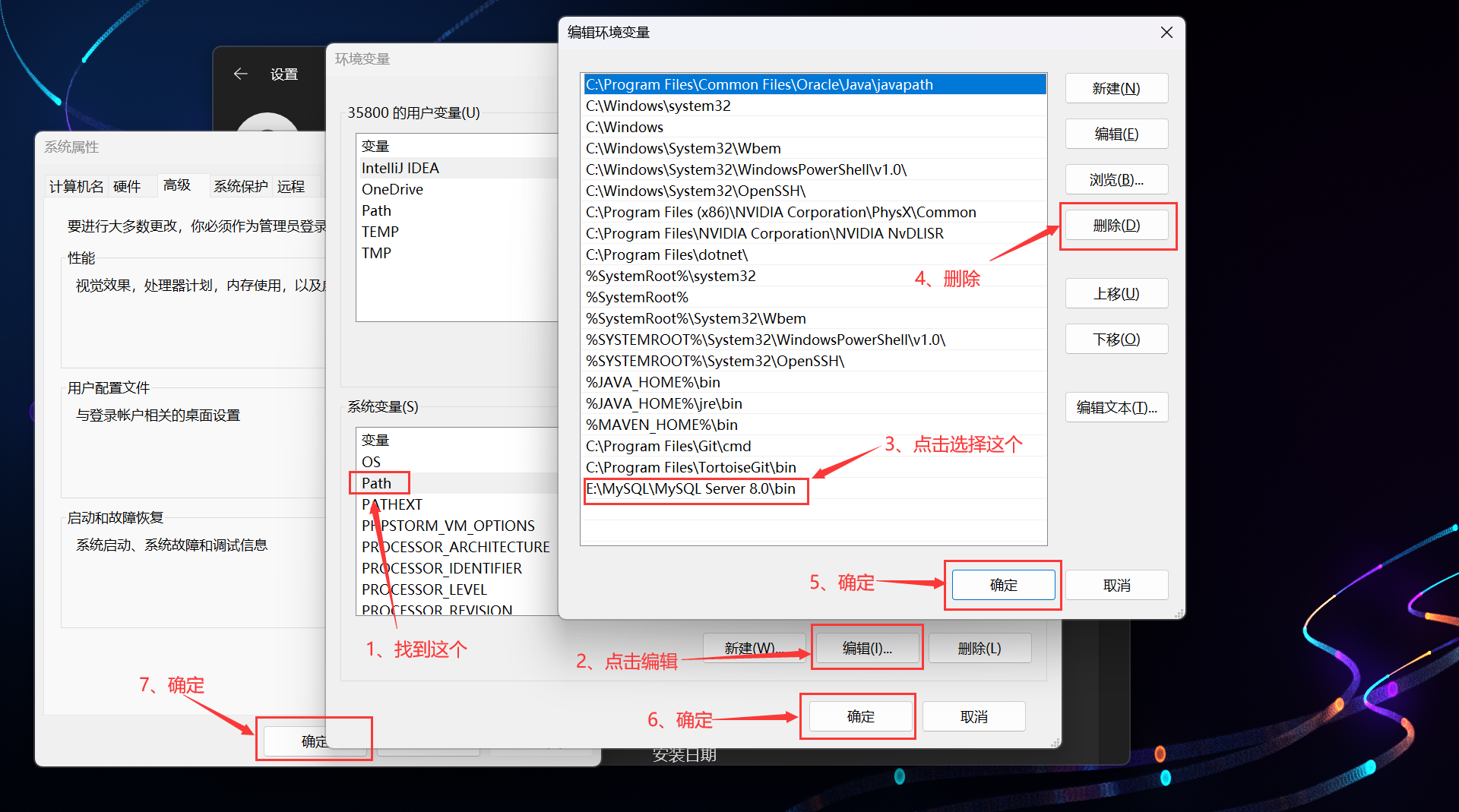Select %JAVA_HOME%\bin entry
The width and height of the screenshot is (1459, 812).
point(814,382)
